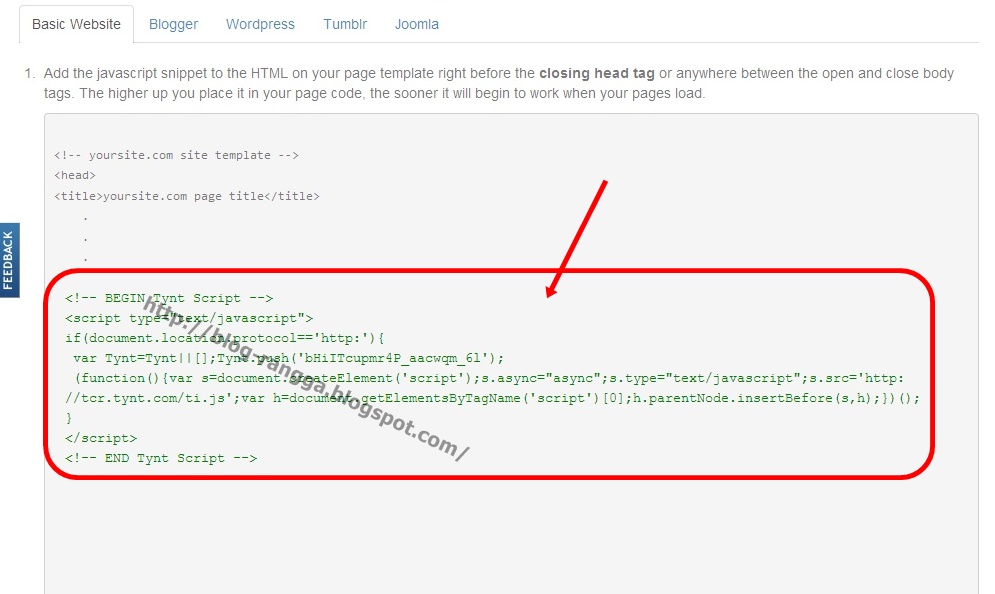
Task: Switch to the Blogger tab
Action: click(x=173, y=24)
